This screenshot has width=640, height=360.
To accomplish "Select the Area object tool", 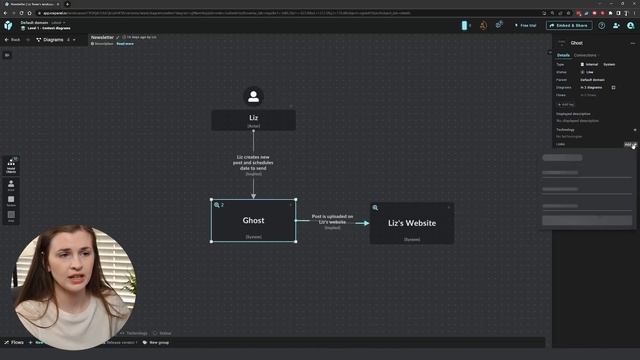I will click(11, 216).
